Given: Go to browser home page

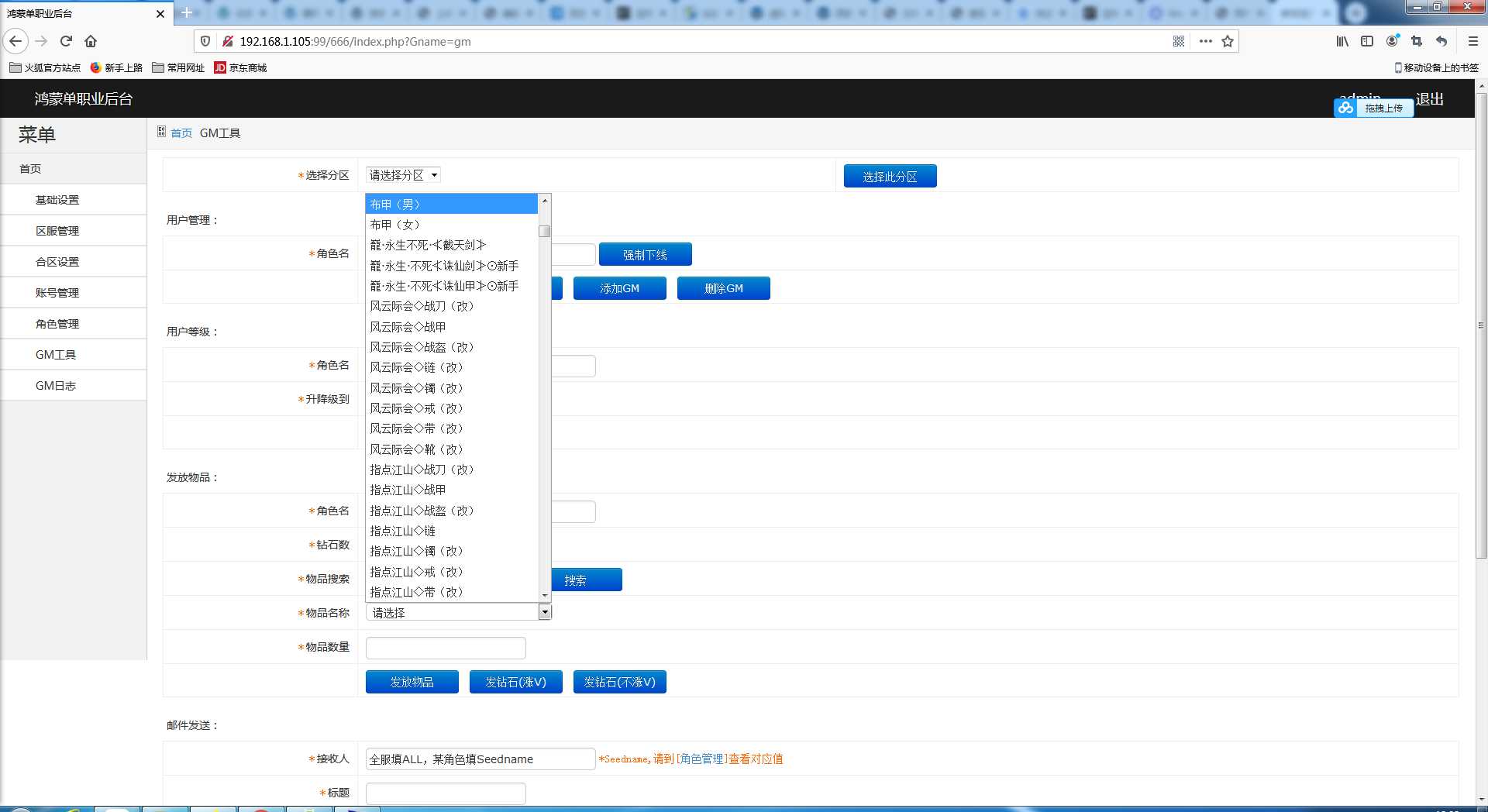Looking at the screenshot, I should click(91, 41).
